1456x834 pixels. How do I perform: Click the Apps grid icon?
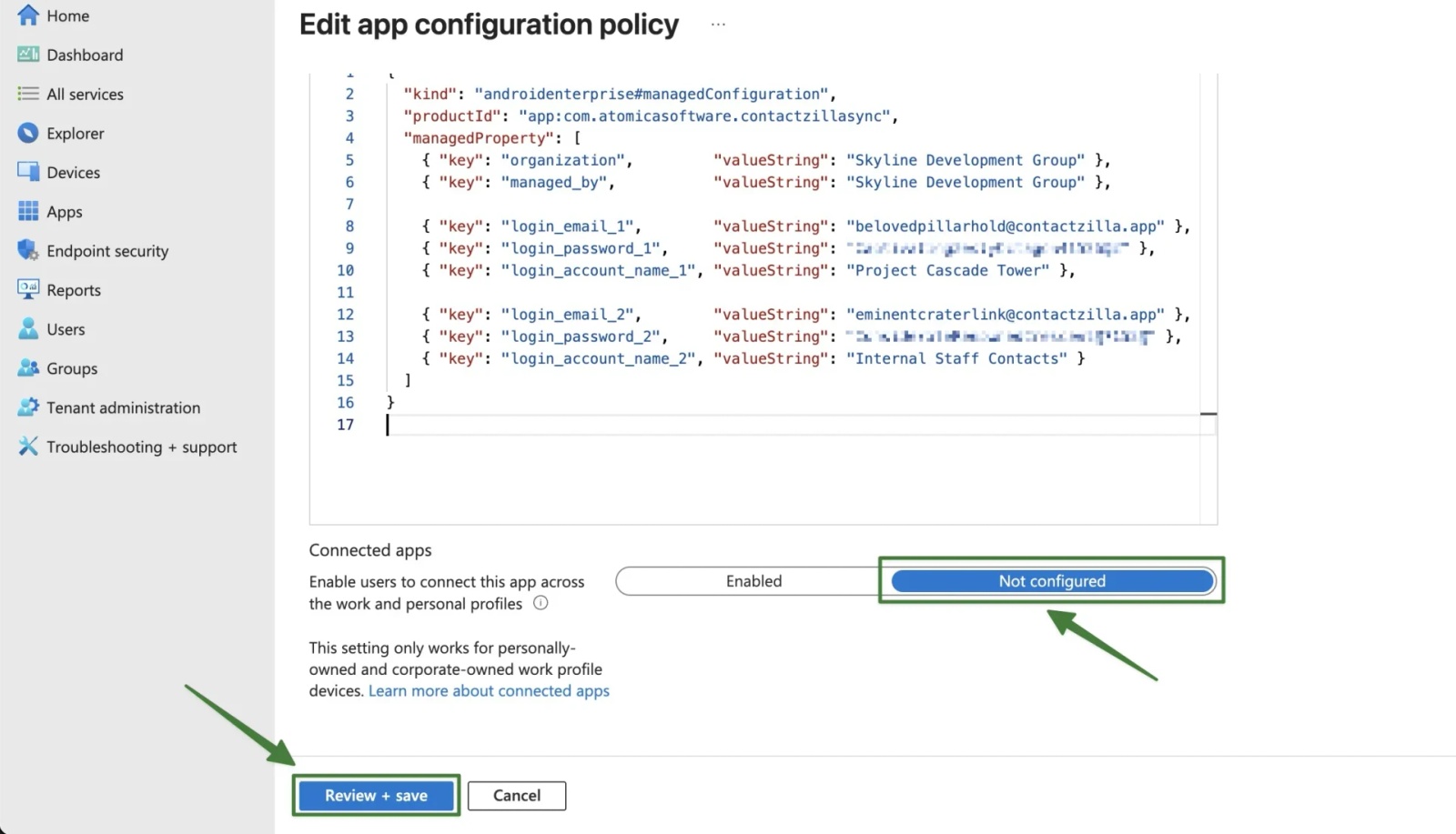(x=28, y=211)
